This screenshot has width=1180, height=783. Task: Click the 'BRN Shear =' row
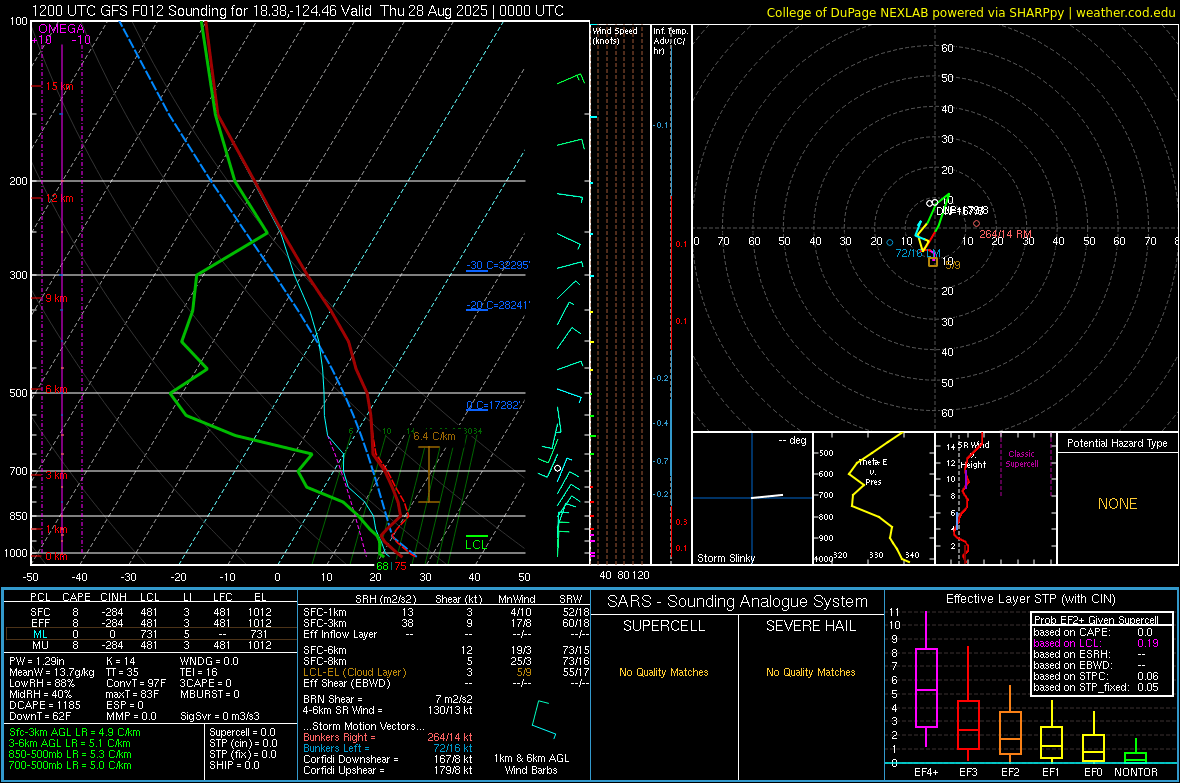pyautogui.click(x=388, y=699)
